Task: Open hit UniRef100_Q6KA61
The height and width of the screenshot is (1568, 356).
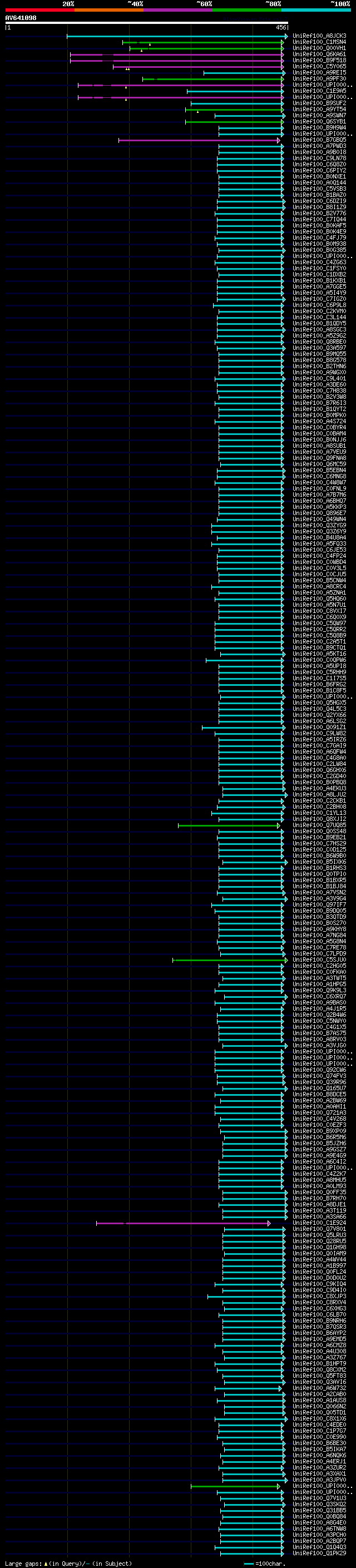Action: 319,54
